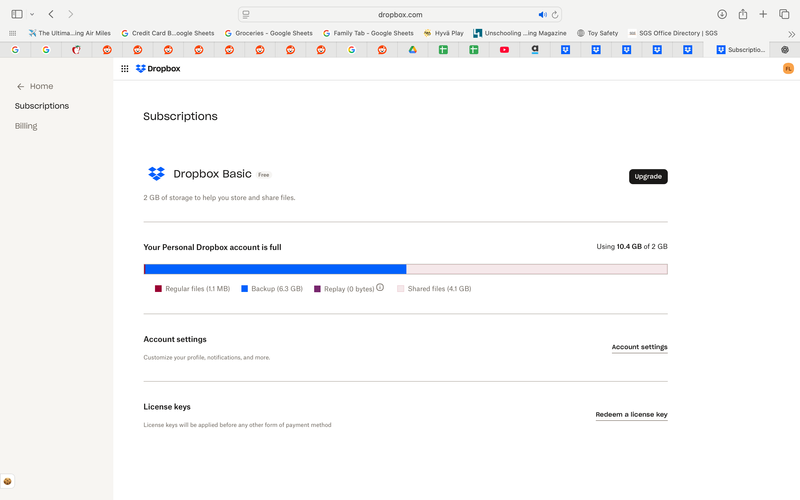Click the Free badge beside Dropbox Basic

click(264, 174)
